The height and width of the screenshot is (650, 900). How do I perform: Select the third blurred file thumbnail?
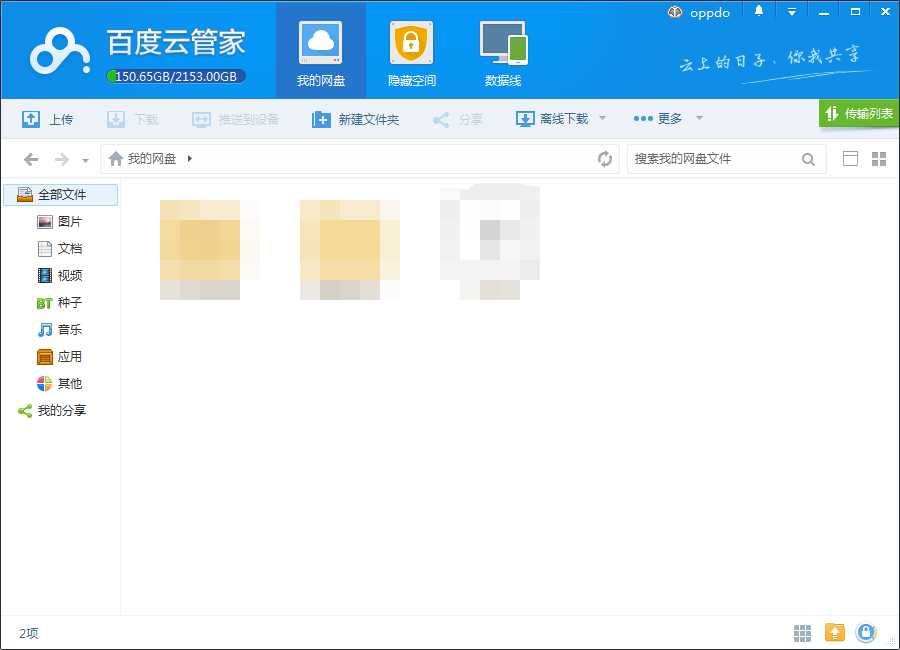point(490,242)
